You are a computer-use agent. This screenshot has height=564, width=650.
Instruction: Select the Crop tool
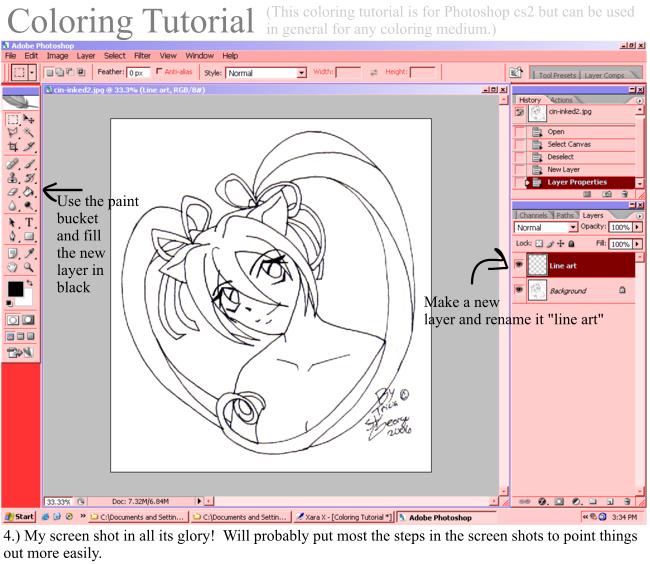click(13, 146)
